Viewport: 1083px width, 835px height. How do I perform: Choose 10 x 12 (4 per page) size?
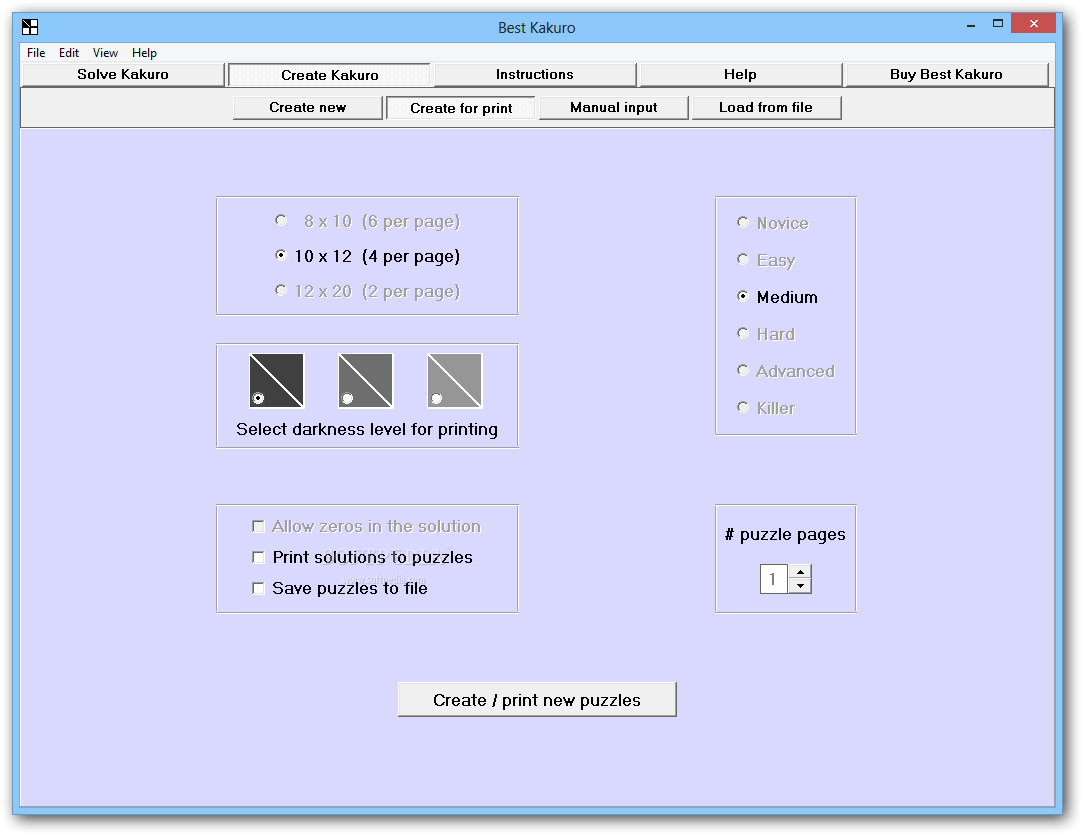(367, 256)
